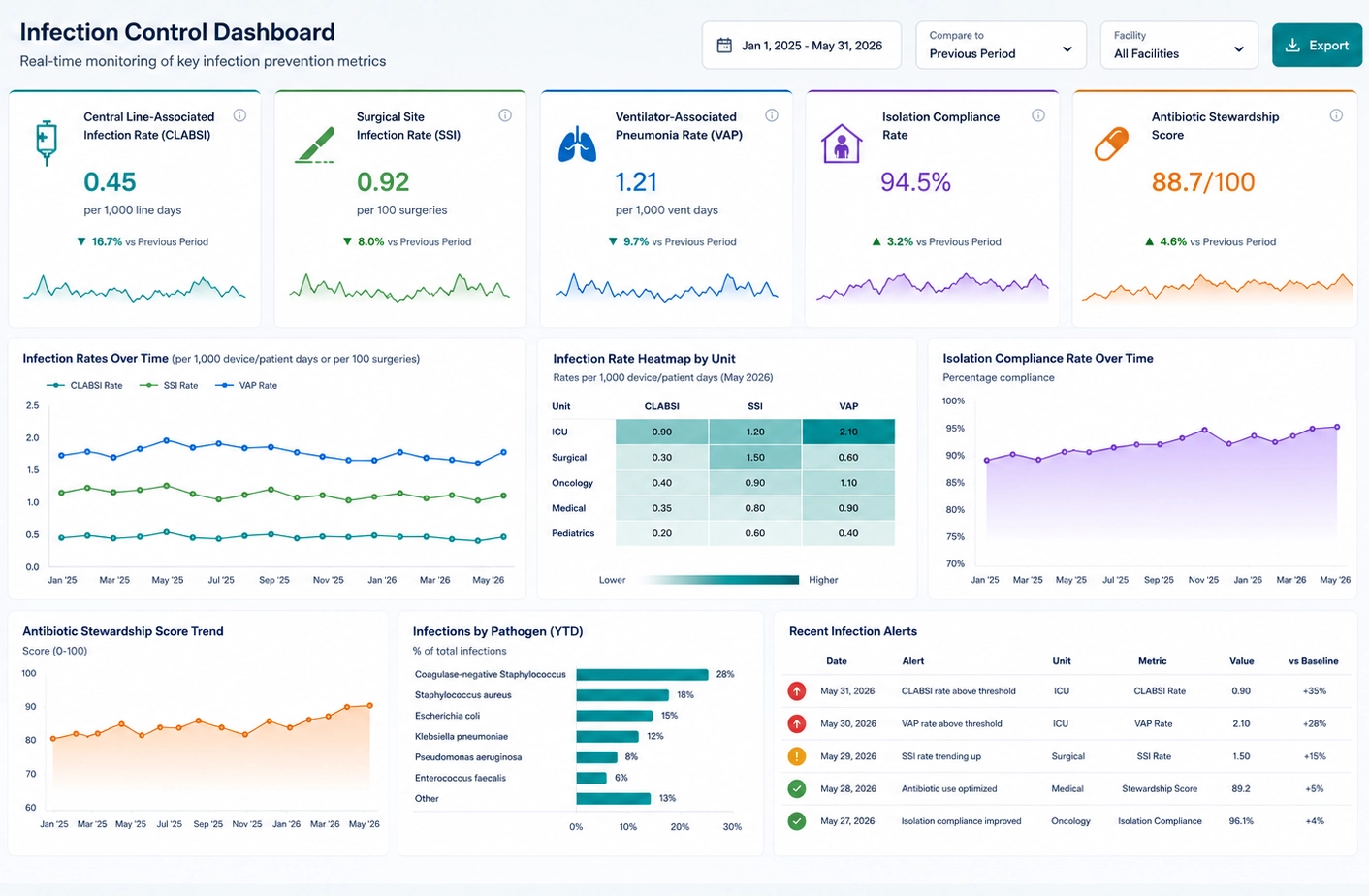Open the Jan 1, 2025 - May 31, 2026 date picker

coord(801,46)
